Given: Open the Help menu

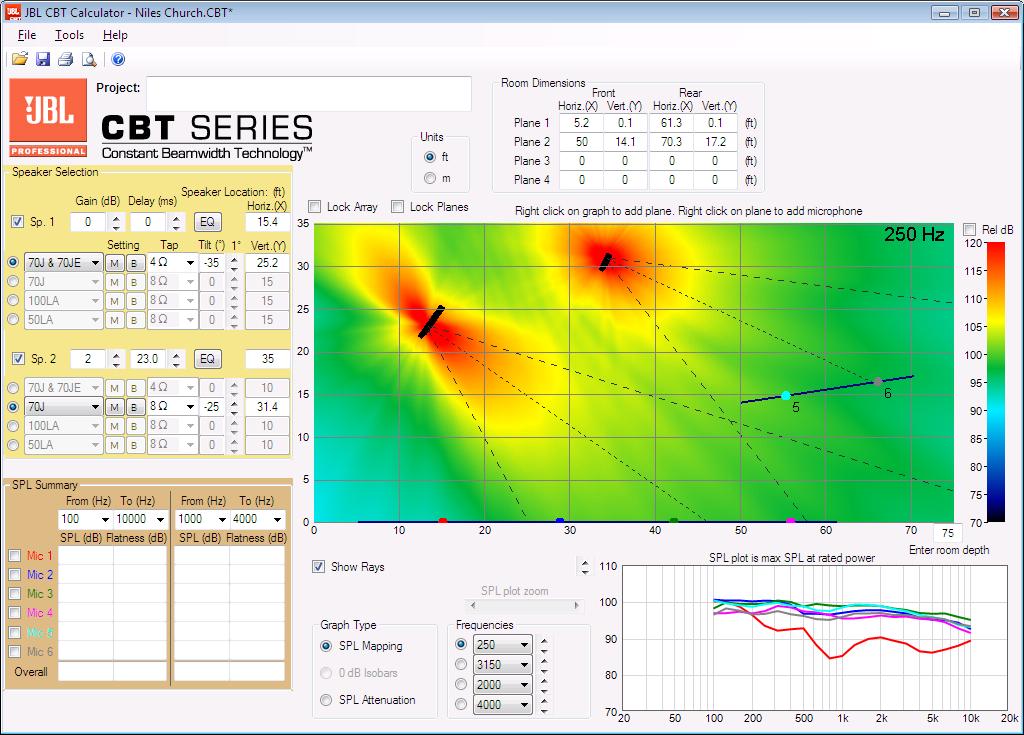Looking at the screenshot, I should click(x=115, y=35).
